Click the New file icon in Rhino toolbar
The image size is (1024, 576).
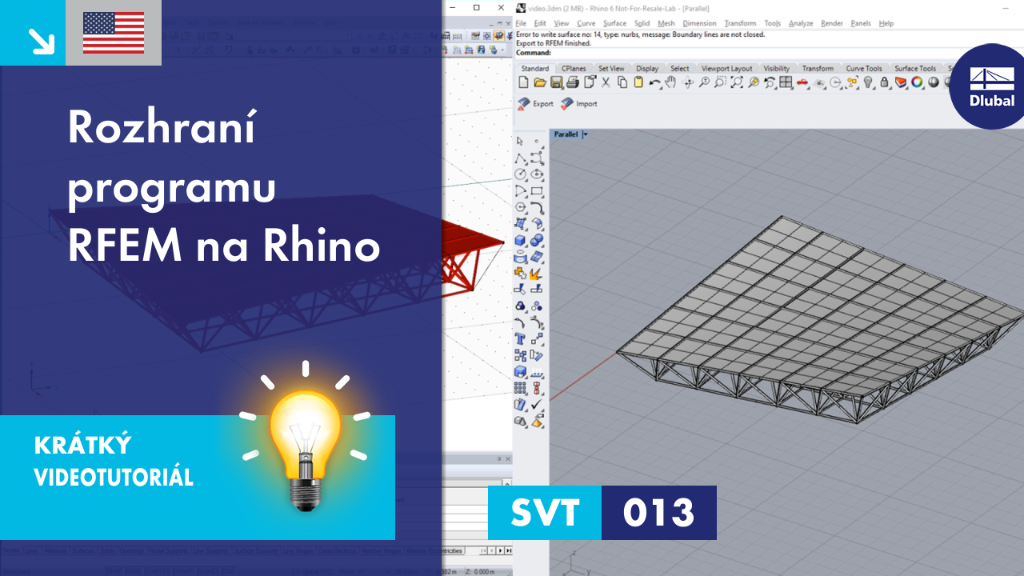click(523, 83)
